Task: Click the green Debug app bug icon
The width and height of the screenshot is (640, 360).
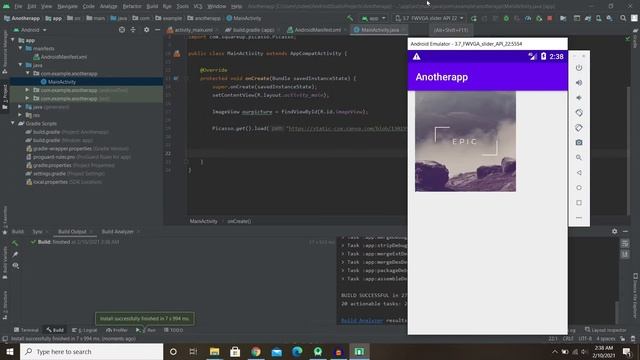Action: [x=506, y=18]
